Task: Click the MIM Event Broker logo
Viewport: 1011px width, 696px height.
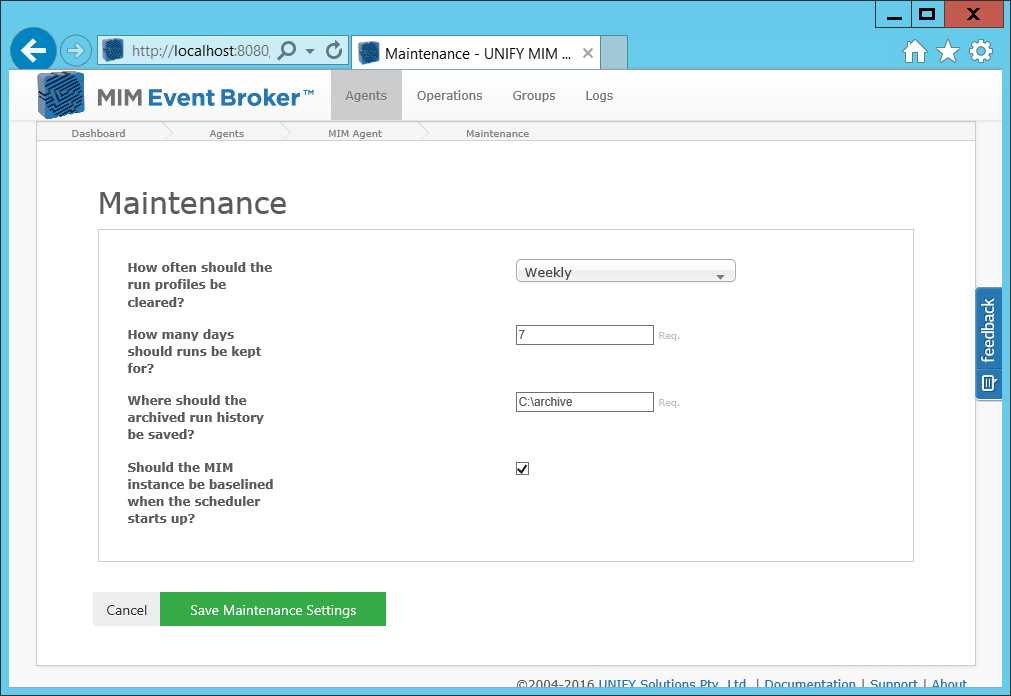Action: [175, 96]
